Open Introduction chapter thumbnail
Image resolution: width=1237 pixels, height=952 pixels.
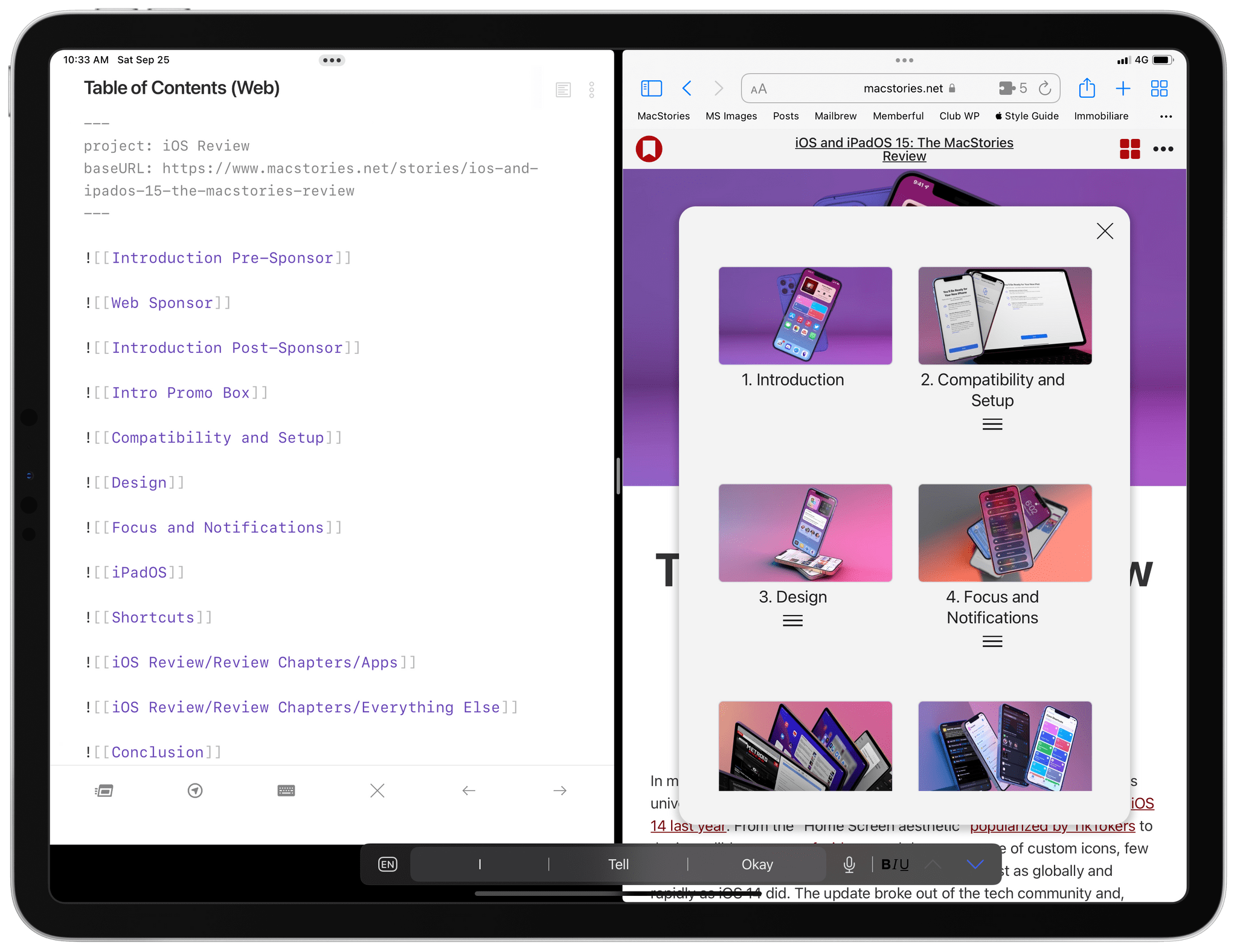tap(805, 315)
